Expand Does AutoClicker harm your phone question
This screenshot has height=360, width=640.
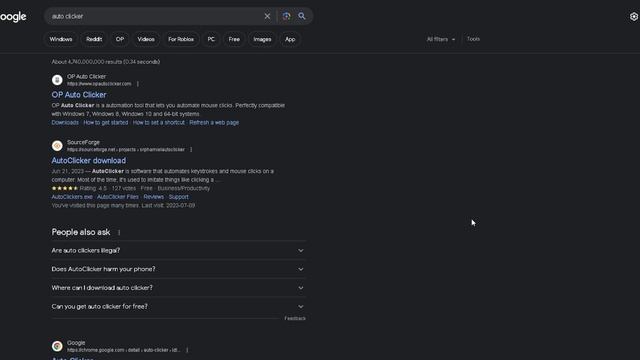pos(178,269)
